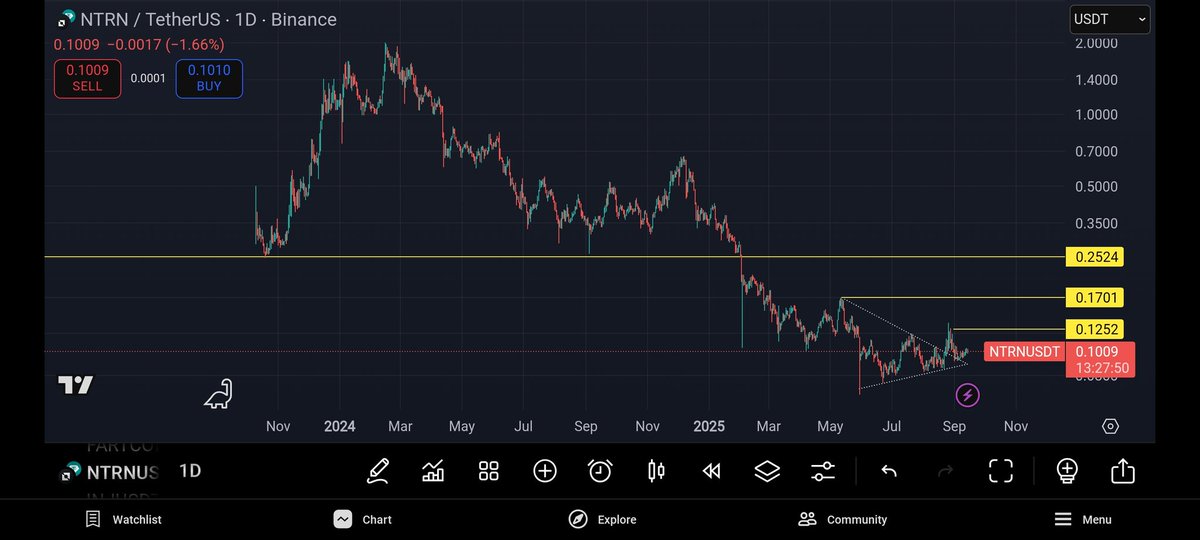Open the Chart tab

[363, 519]
